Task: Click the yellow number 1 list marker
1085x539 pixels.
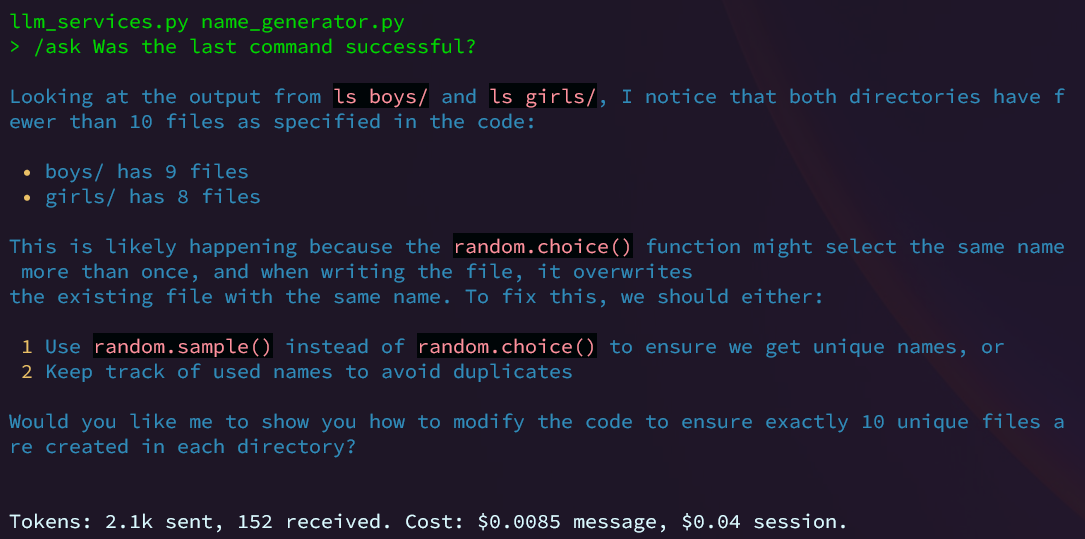Action: (x=27, y=347)
